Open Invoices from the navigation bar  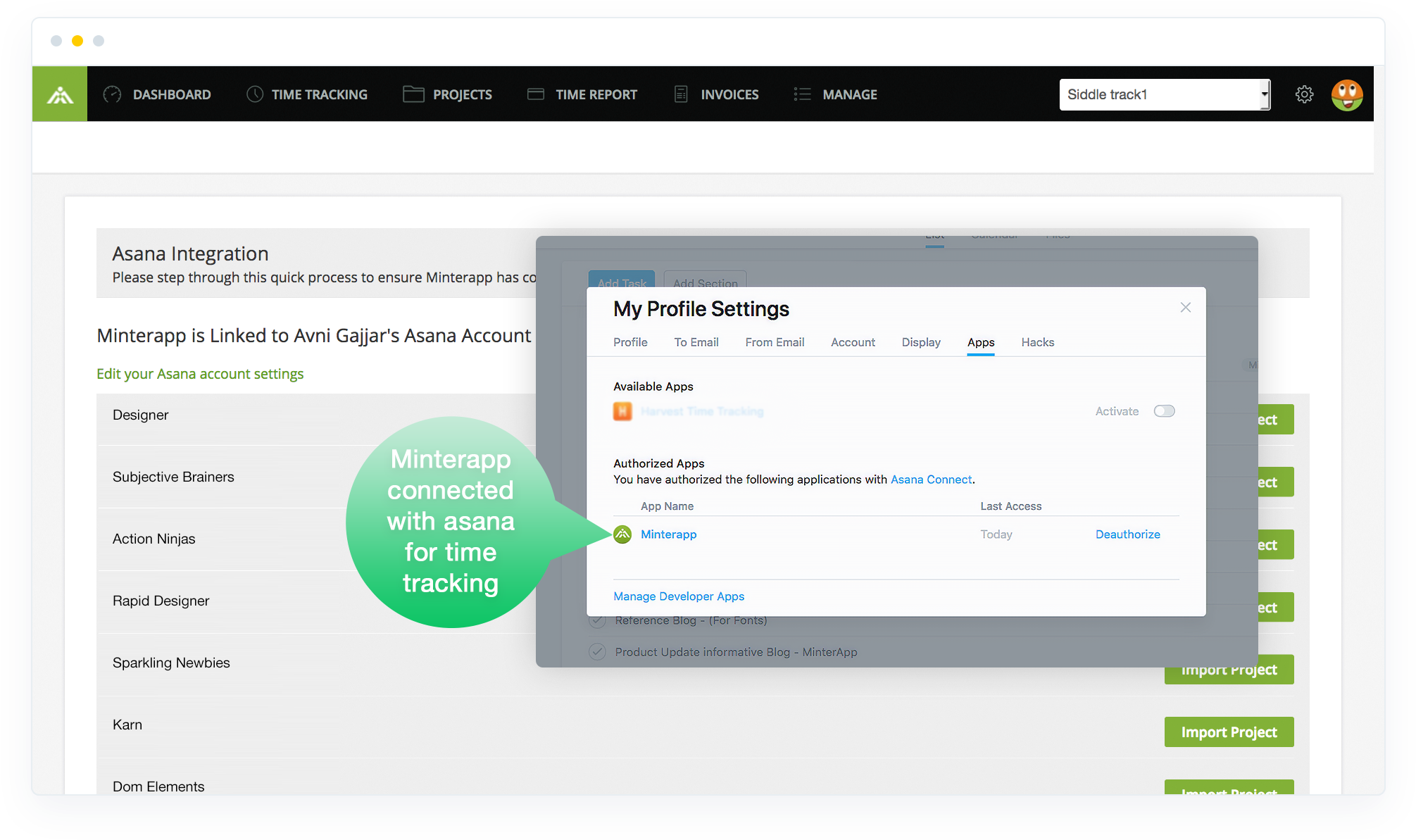(717, 94)
